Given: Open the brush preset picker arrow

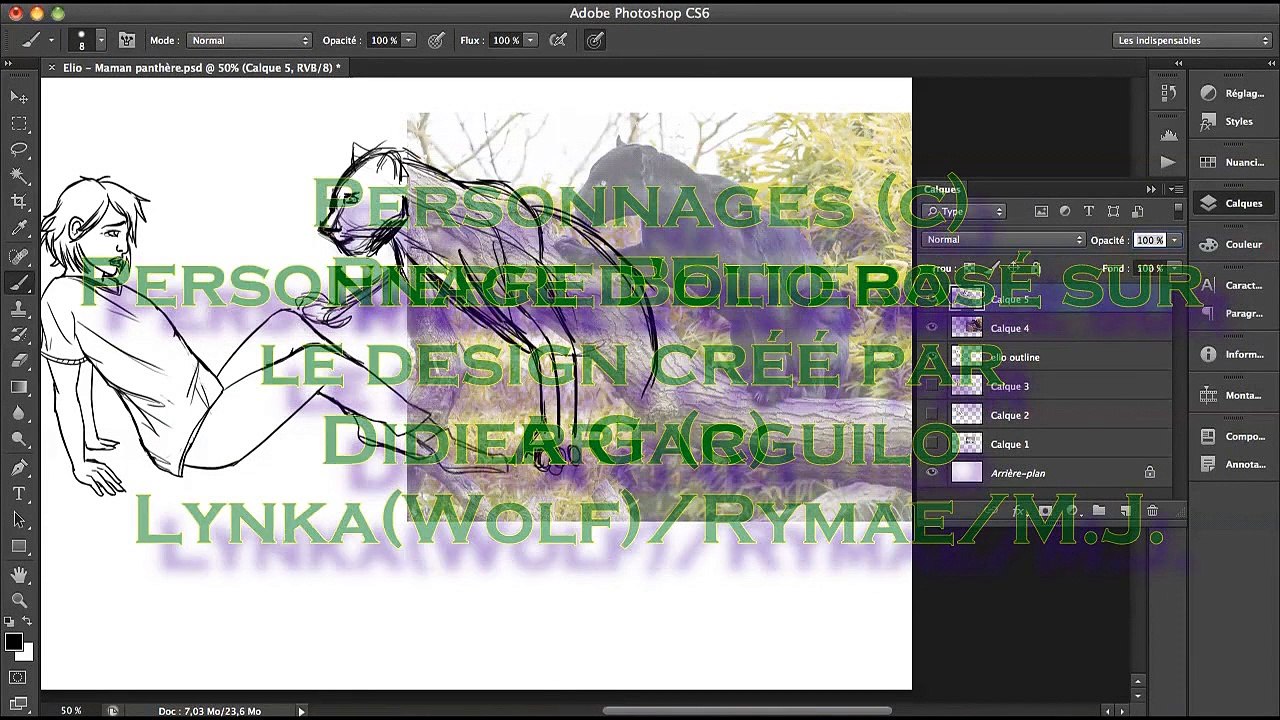Looking at the screenshot, I should point(100,40).
